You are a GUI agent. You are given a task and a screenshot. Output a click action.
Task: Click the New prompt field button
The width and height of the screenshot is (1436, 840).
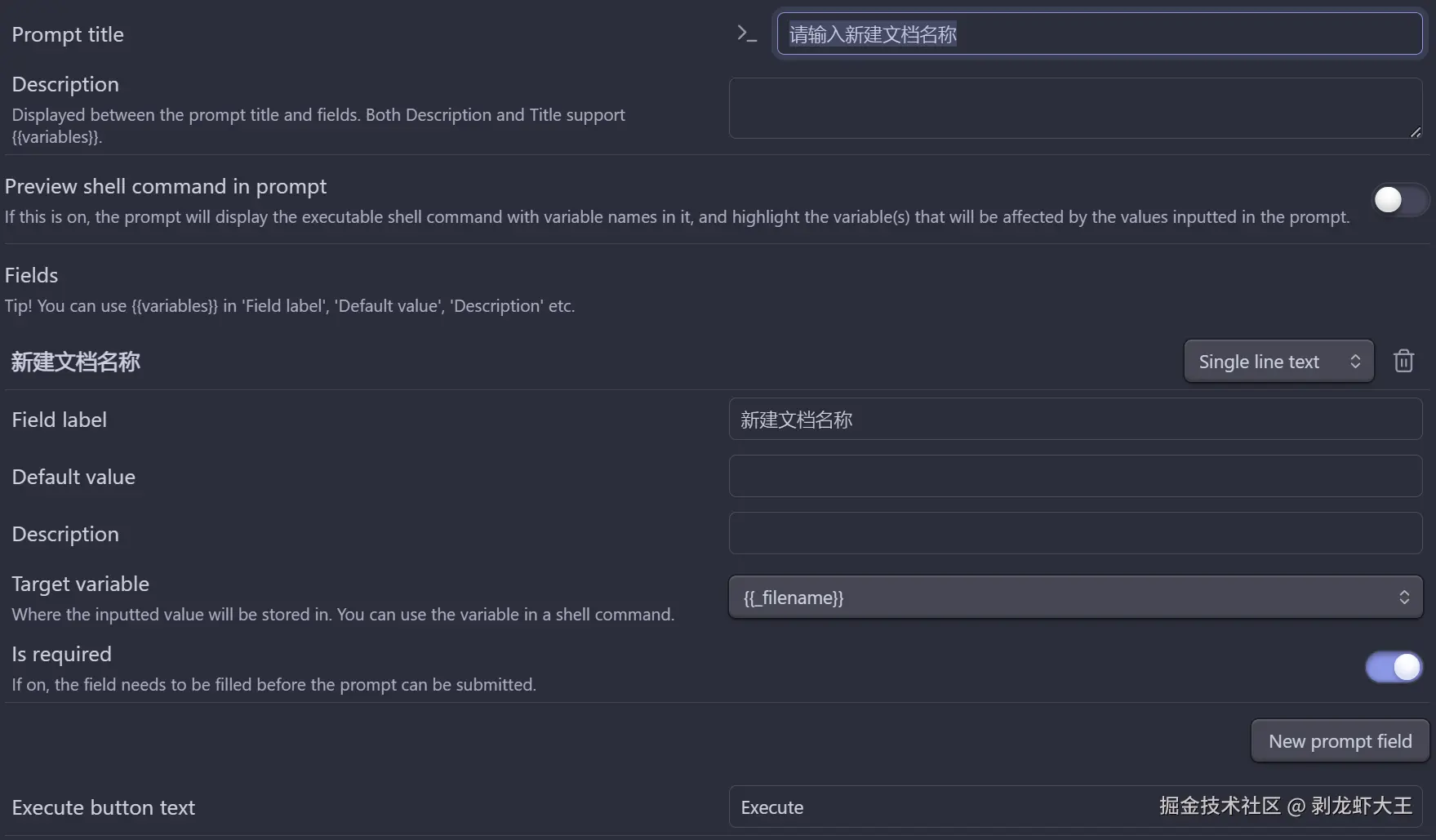coord(1340,741)
